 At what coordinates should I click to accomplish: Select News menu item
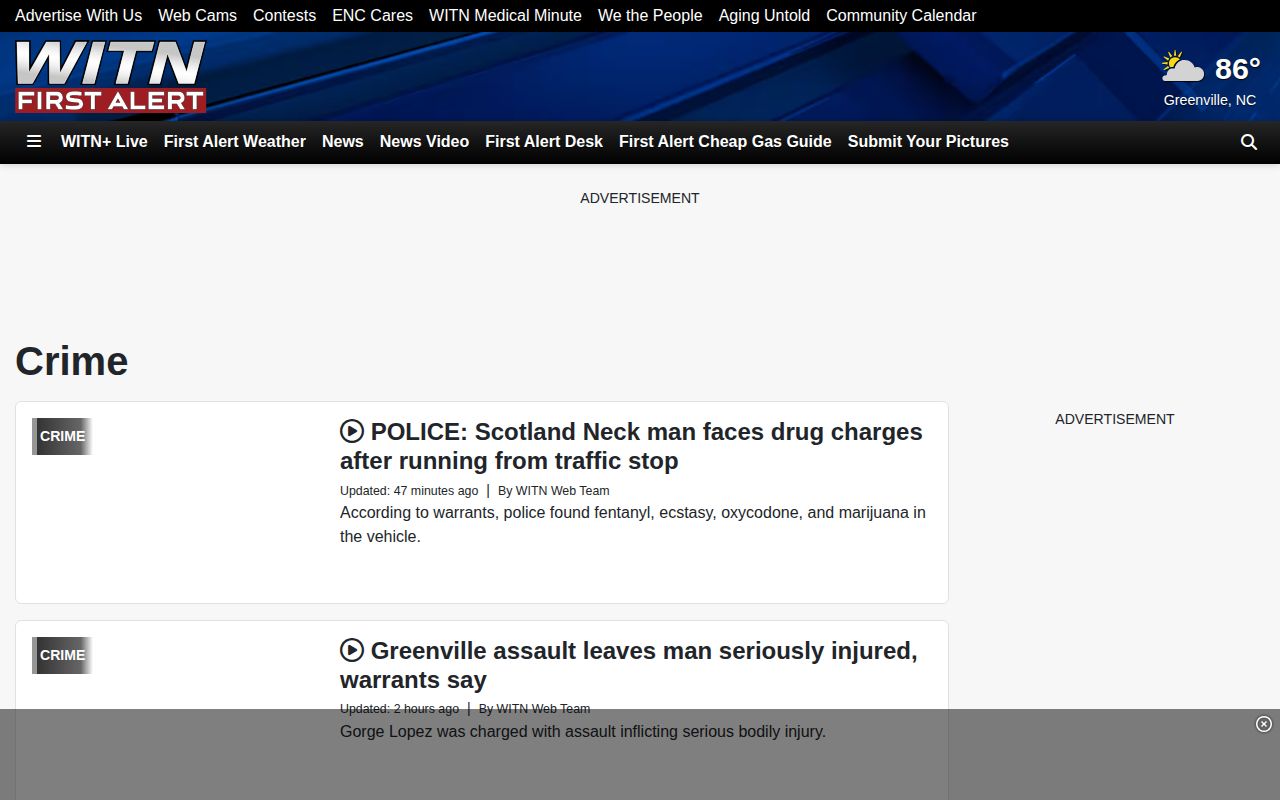[343, 142]
